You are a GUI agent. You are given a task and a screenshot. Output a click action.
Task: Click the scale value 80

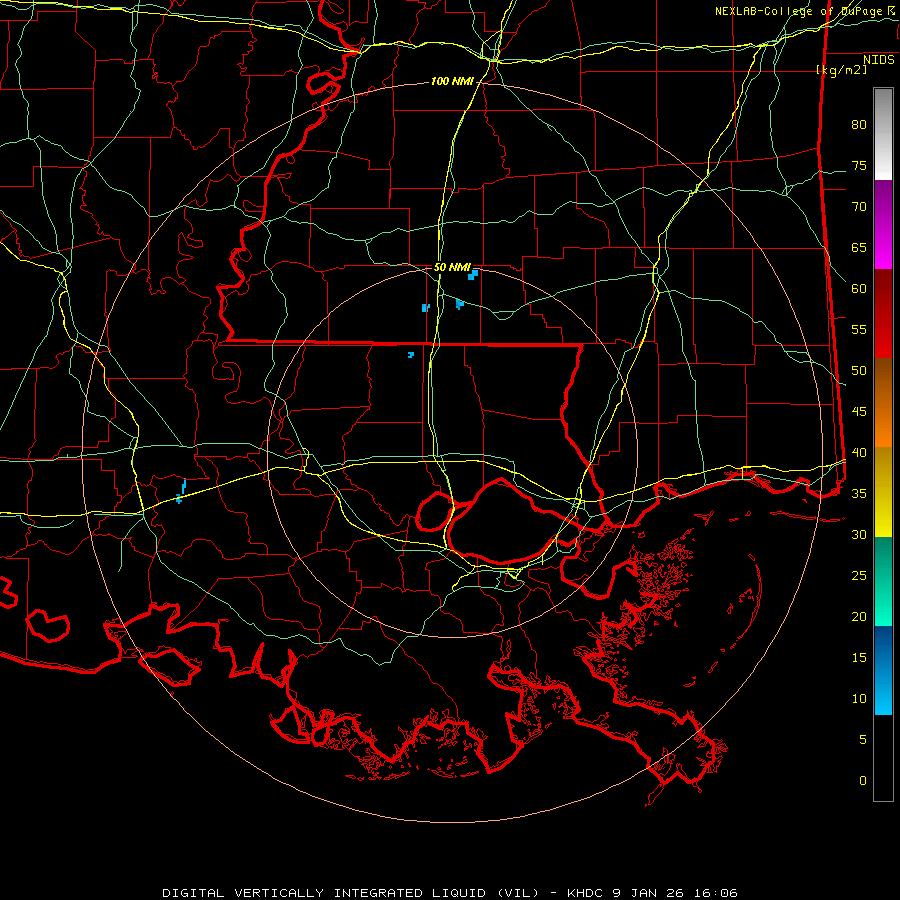[859, 125]
